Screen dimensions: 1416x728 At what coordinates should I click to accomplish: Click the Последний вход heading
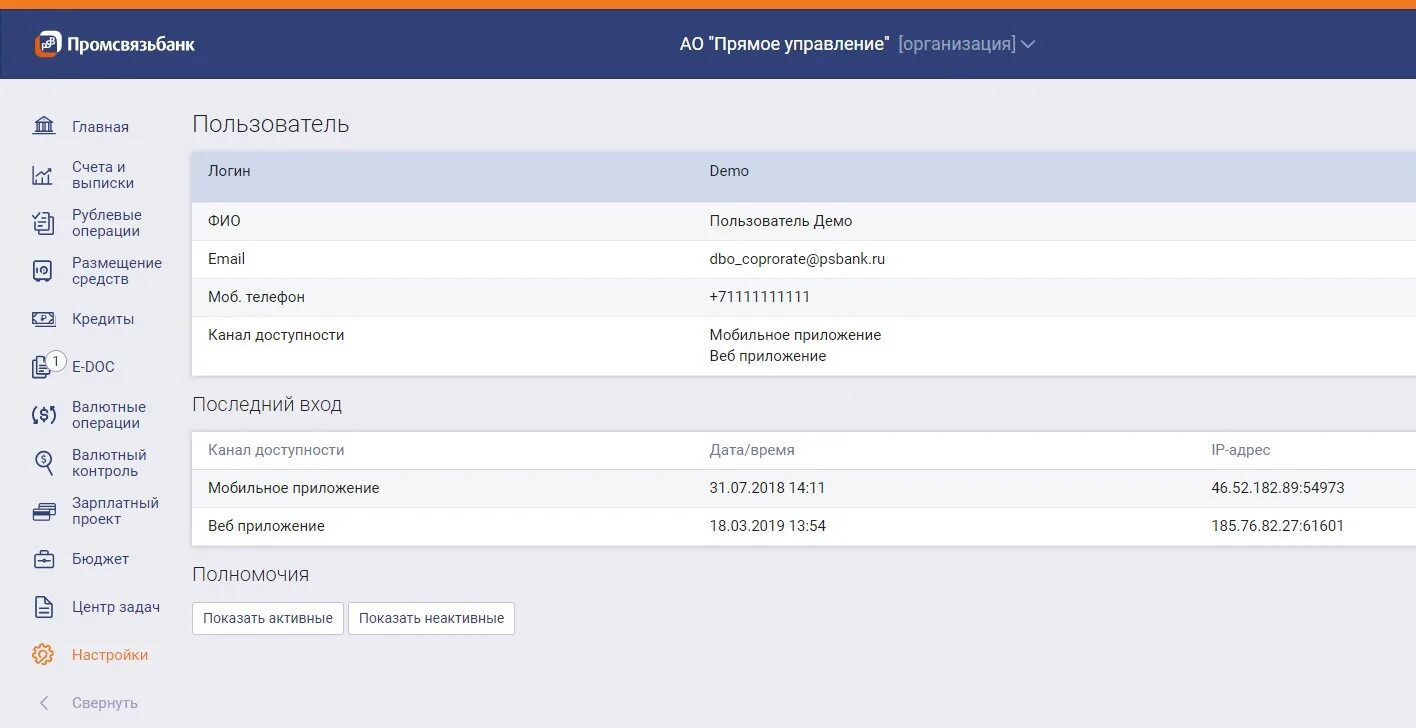tap(267, 405)
